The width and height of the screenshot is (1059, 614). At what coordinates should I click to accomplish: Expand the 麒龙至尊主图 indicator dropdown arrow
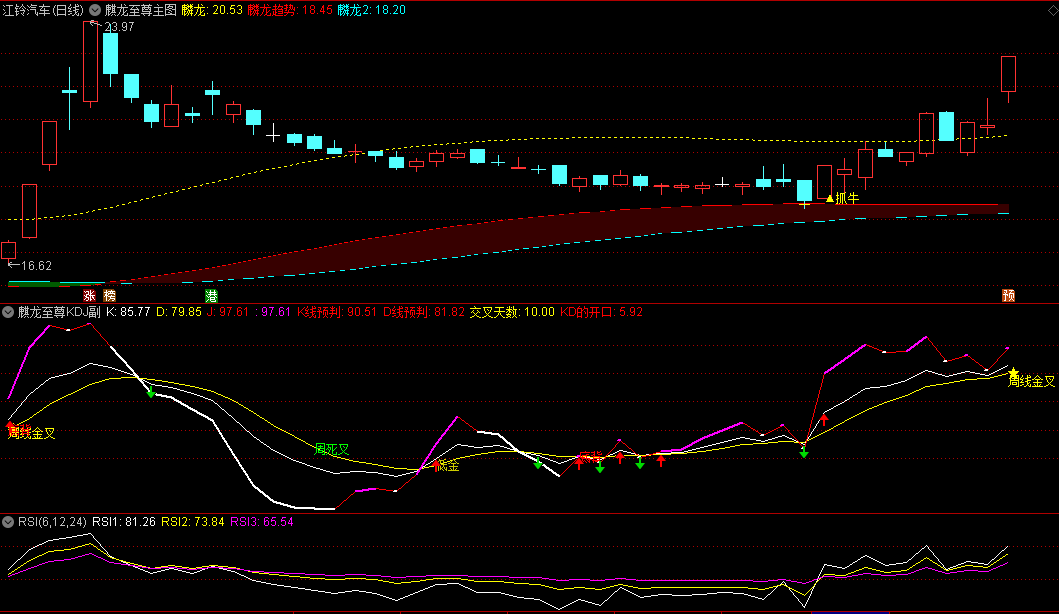click(95, 10)
